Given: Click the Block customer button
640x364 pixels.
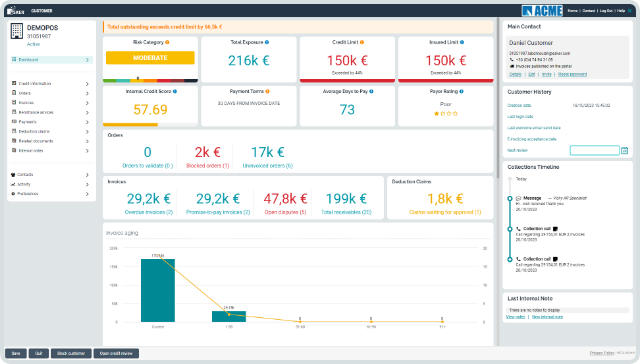Looking at the screenshot, I should (x=71, y=353).
